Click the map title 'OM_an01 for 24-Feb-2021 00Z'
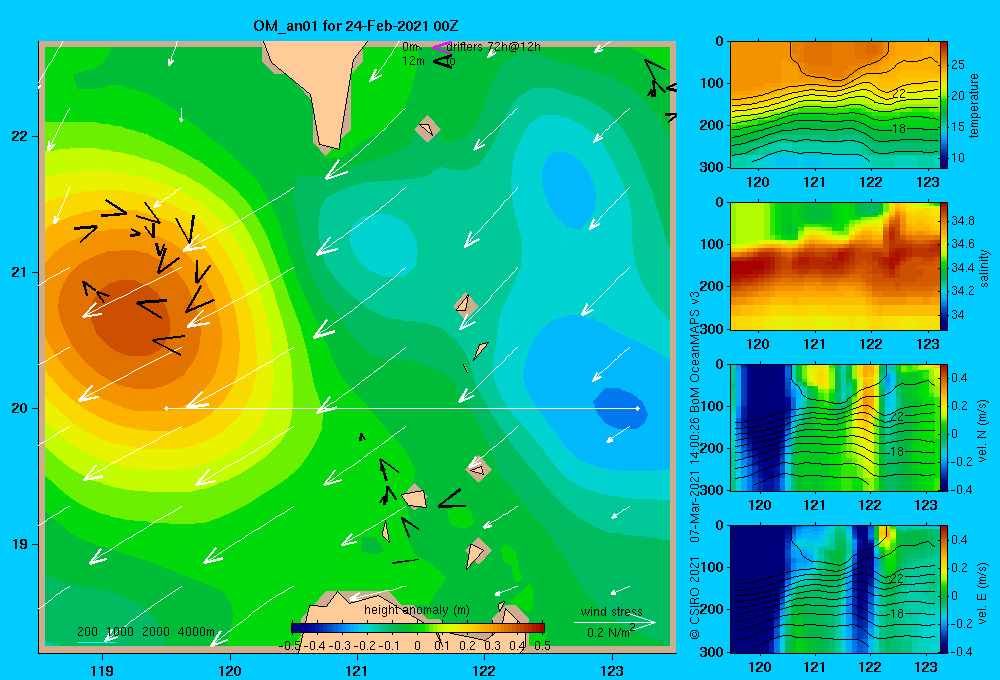 [355, 26]
